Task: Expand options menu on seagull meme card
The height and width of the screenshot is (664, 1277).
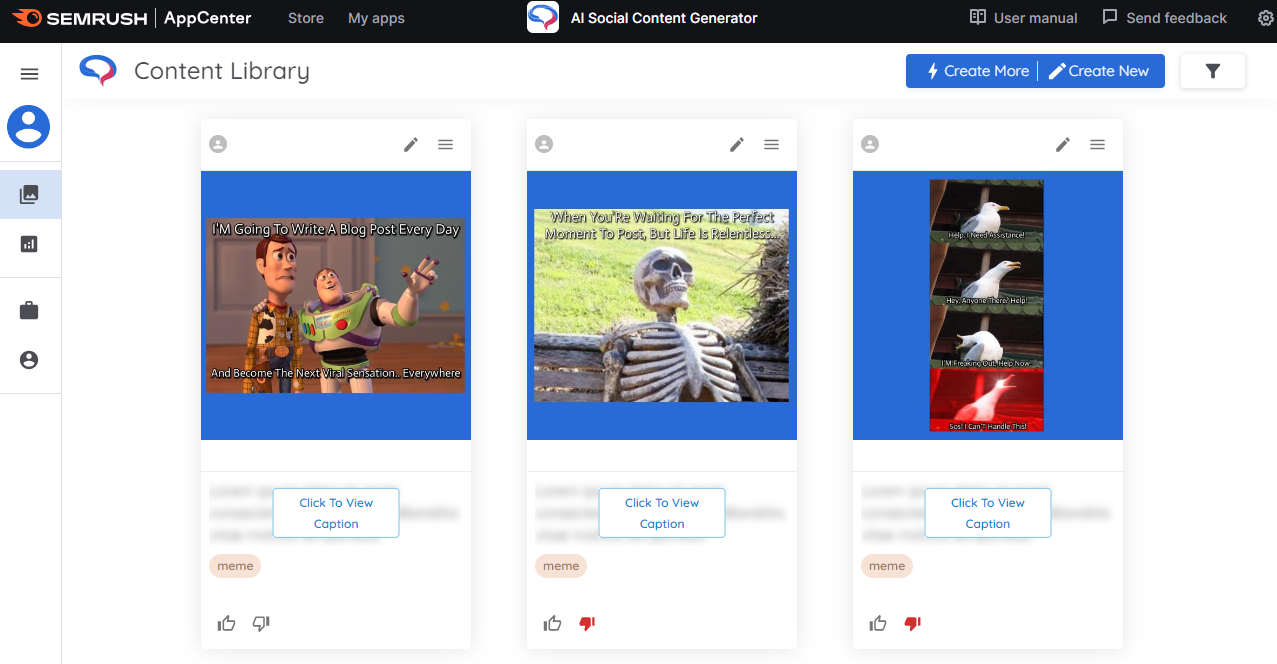Action: point(1097,145)
